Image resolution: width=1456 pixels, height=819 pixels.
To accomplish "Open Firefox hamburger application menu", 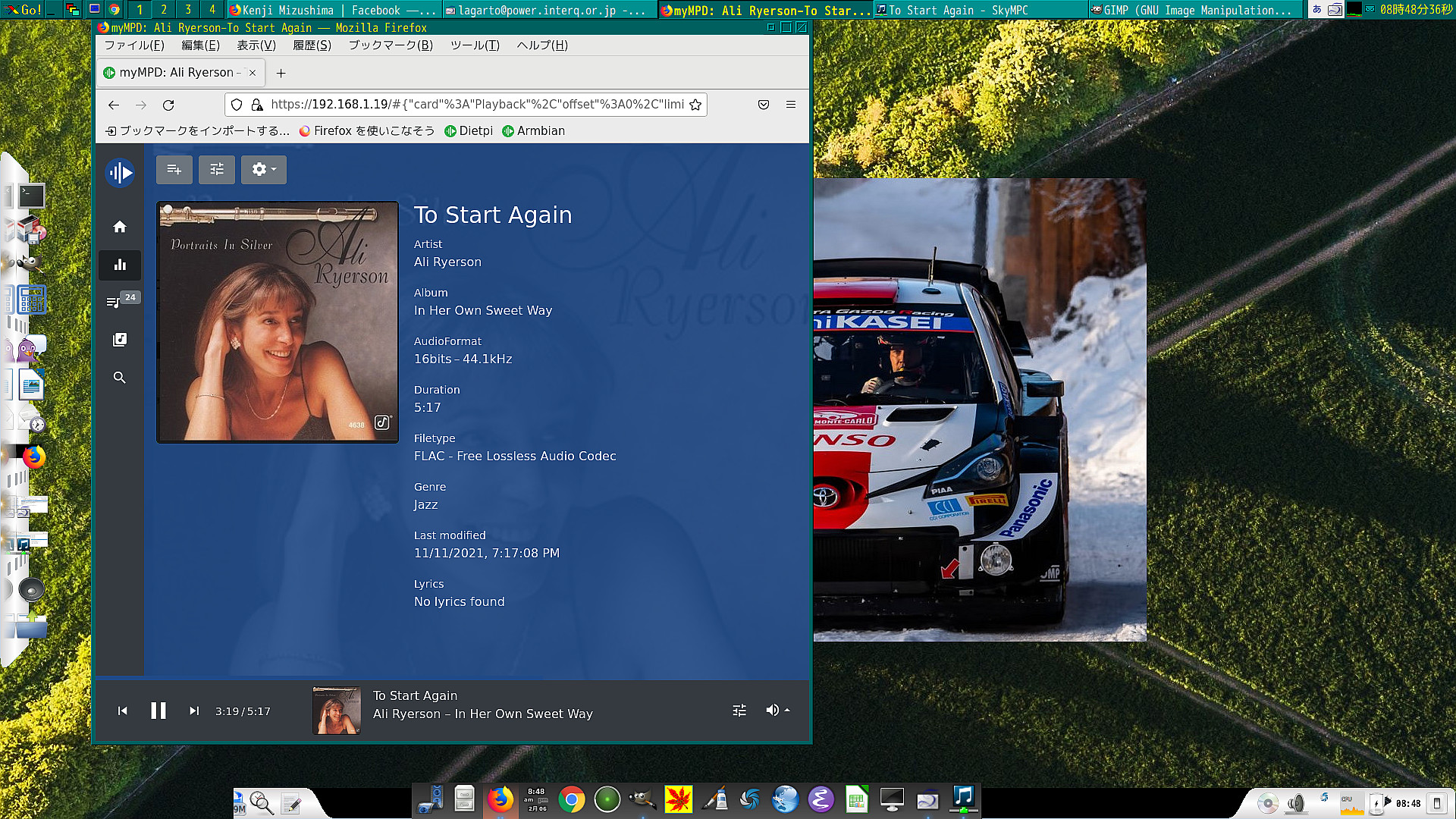I will click(791, 105).
